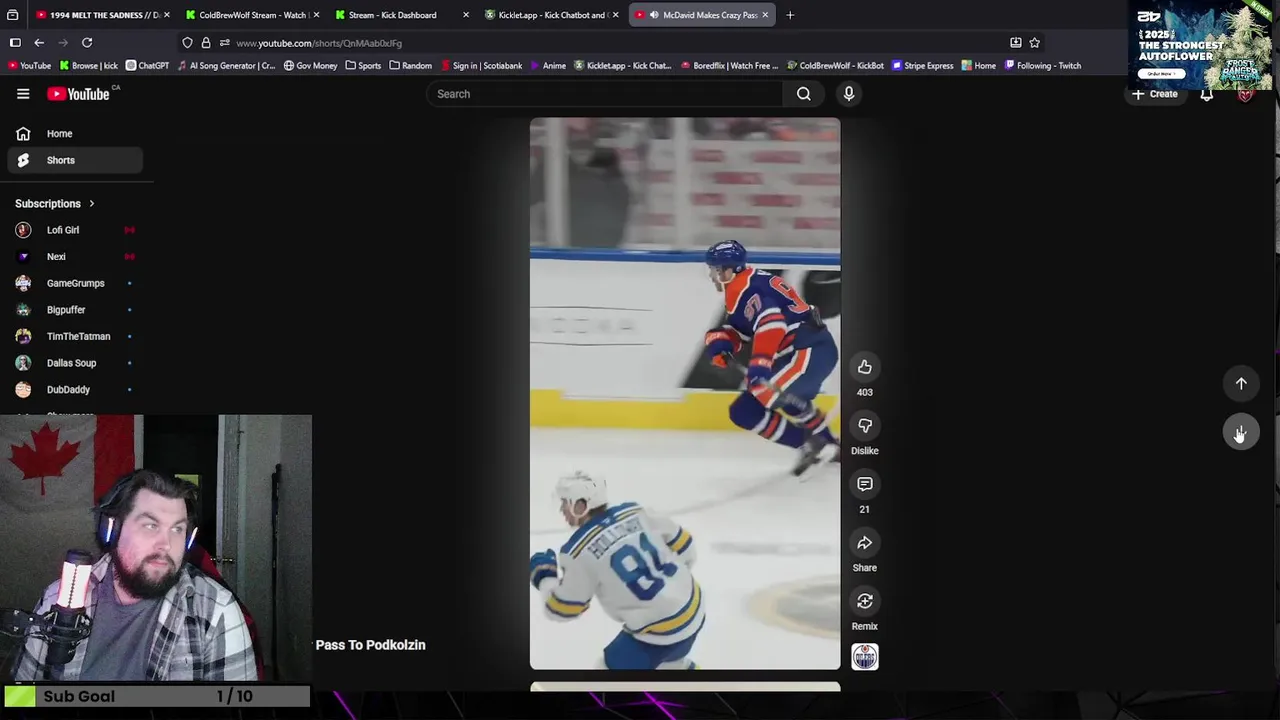Click the Create button
1280x720 pixels.
coord(1155,94)
